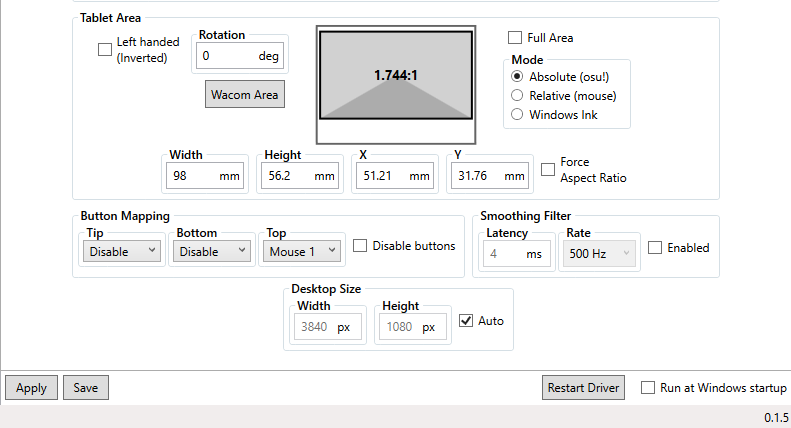Click the Save button
The height and width of the screenshot is (428, 791).
point(86,388)
